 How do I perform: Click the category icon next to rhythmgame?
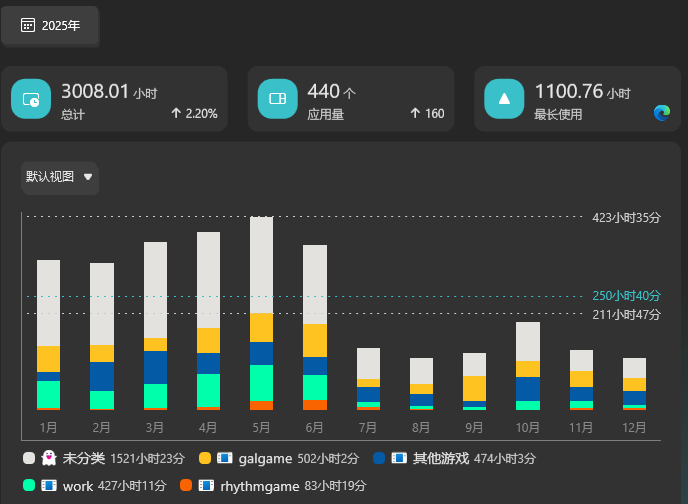click(x=206, y=485)
